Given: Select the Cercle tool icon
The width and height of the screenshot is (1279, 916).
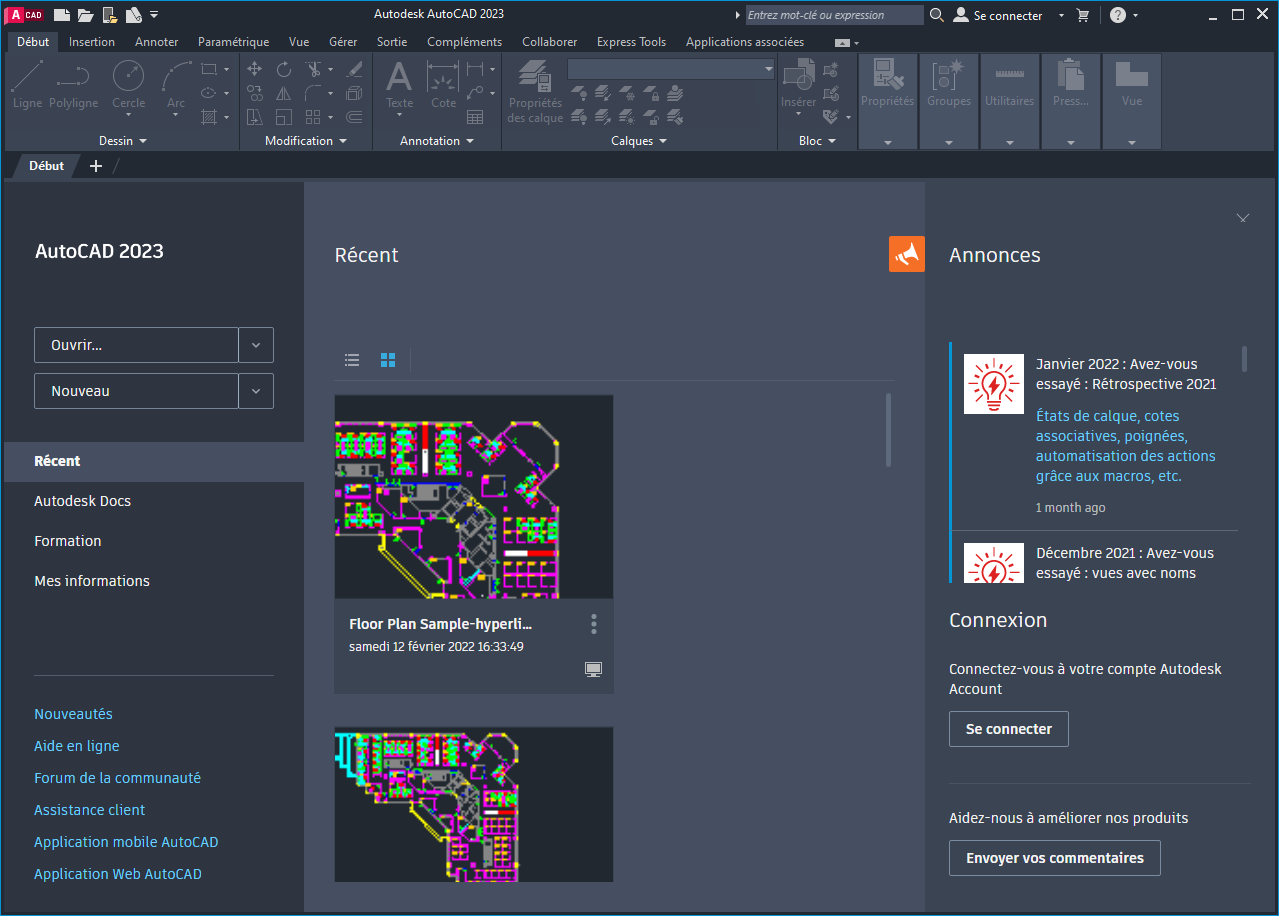Looking at the screenshot, I should (128, 76).
